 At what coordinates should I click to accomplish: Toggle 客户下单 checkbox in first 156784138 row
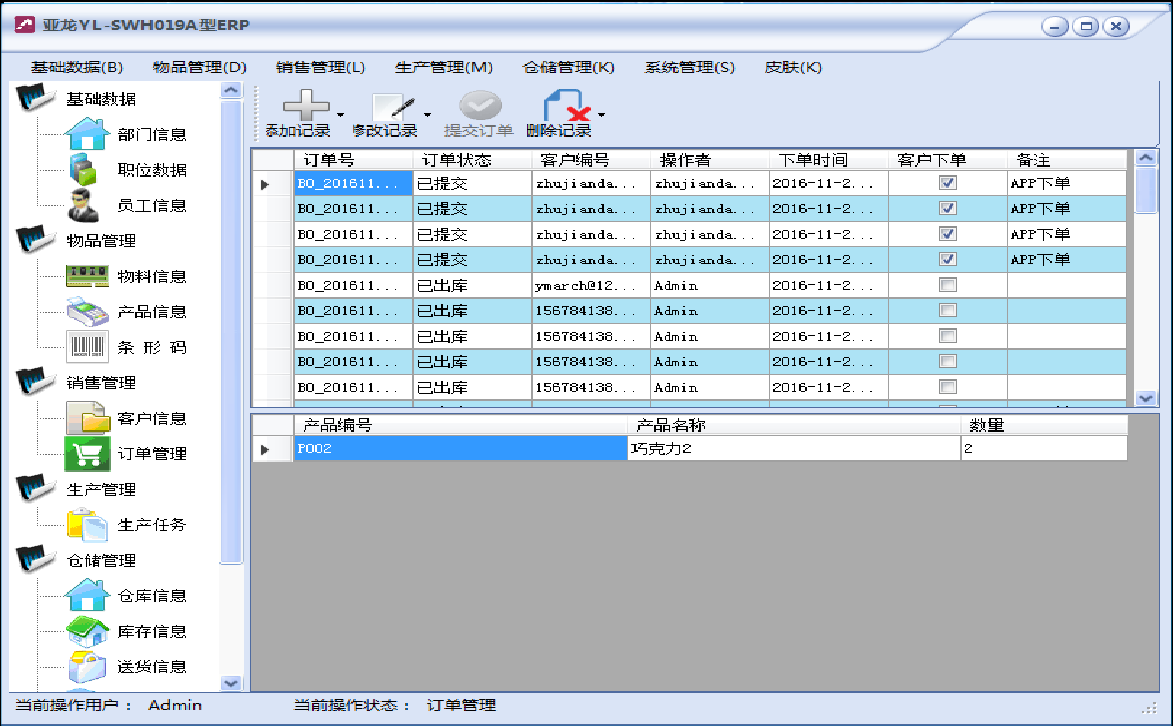[x=948, y=310]
